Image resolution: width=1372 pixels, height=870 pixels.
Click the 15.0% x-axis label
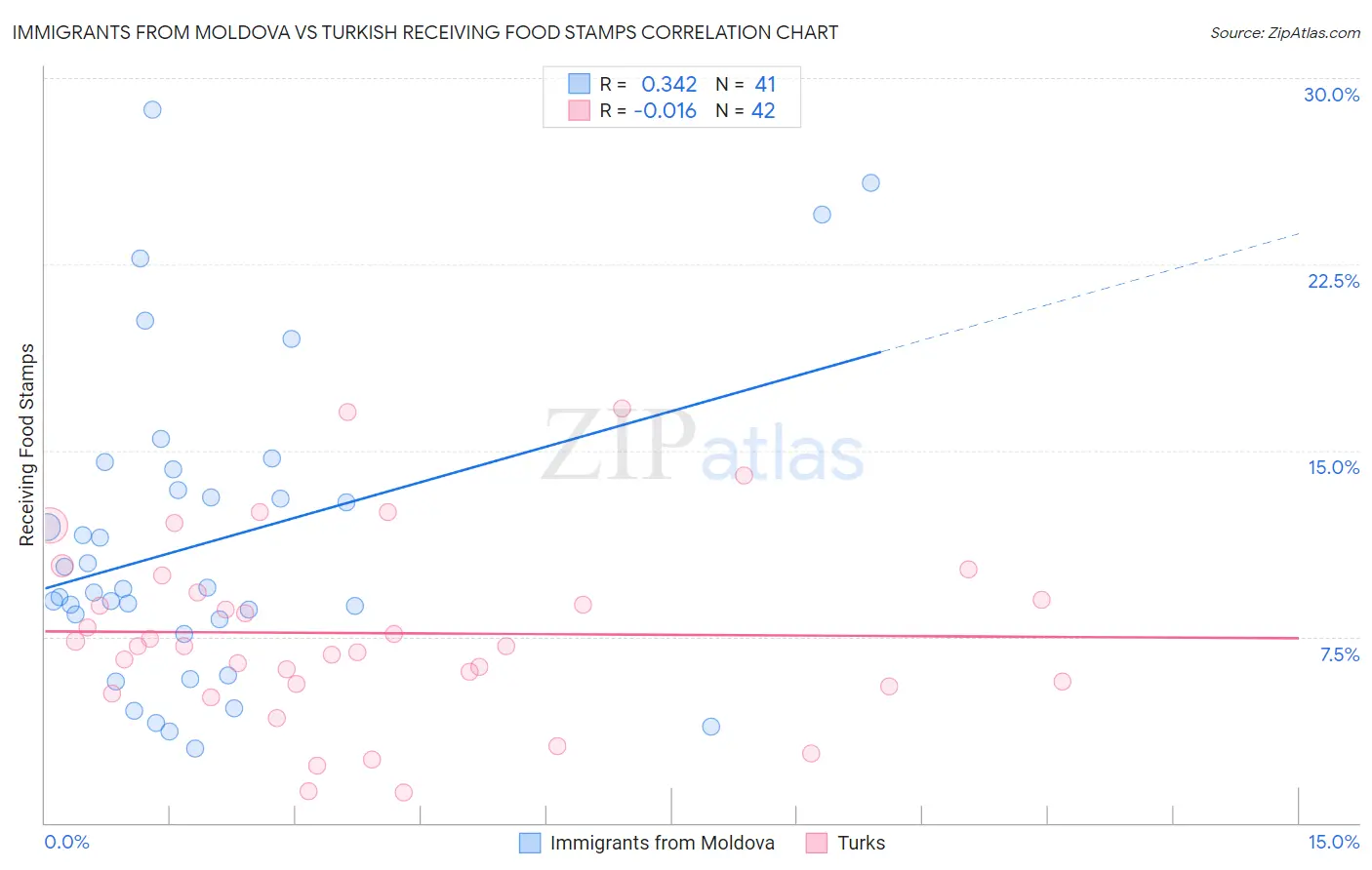[x=1333, y=842]
